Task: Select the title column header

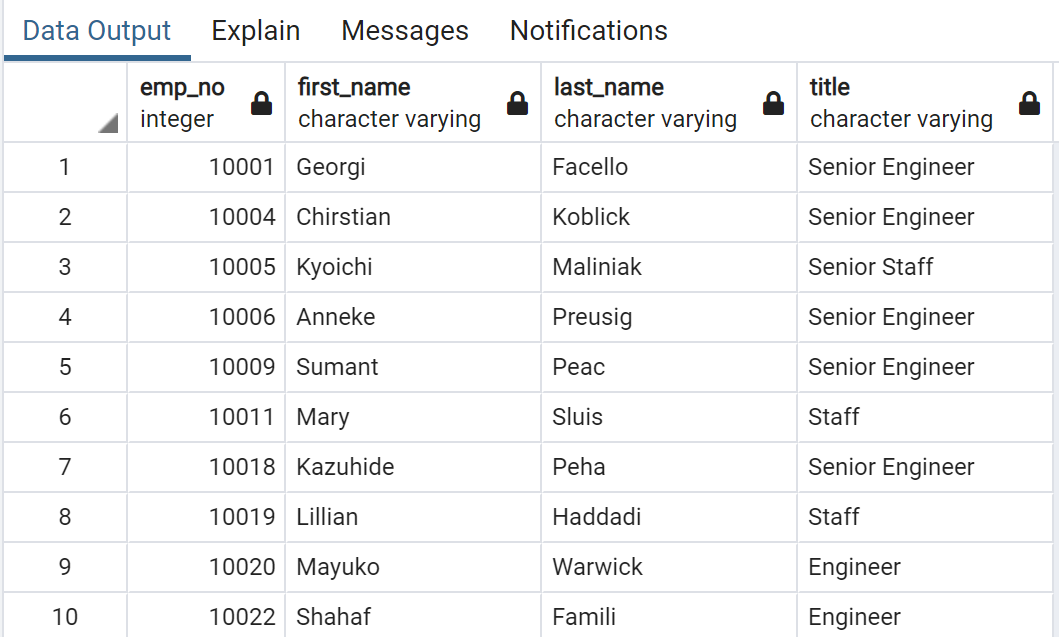Action: [830, 100]
